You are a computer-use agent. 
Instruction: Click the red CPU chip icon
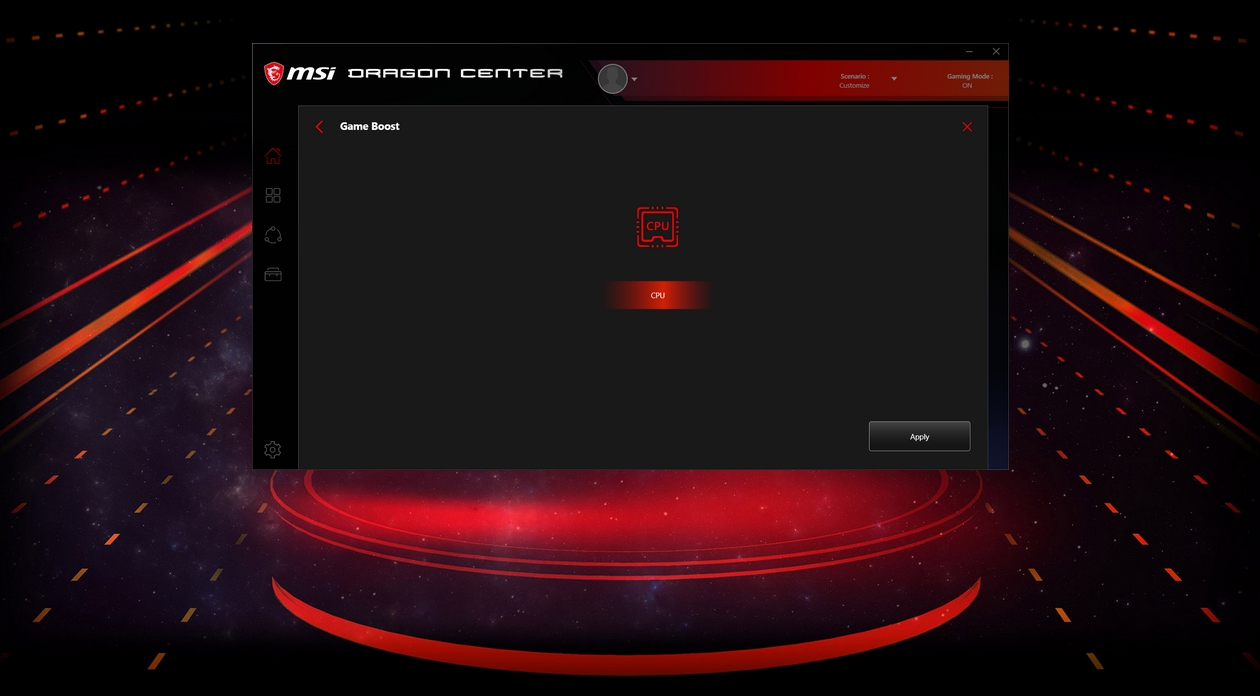[x=657, y=227]
